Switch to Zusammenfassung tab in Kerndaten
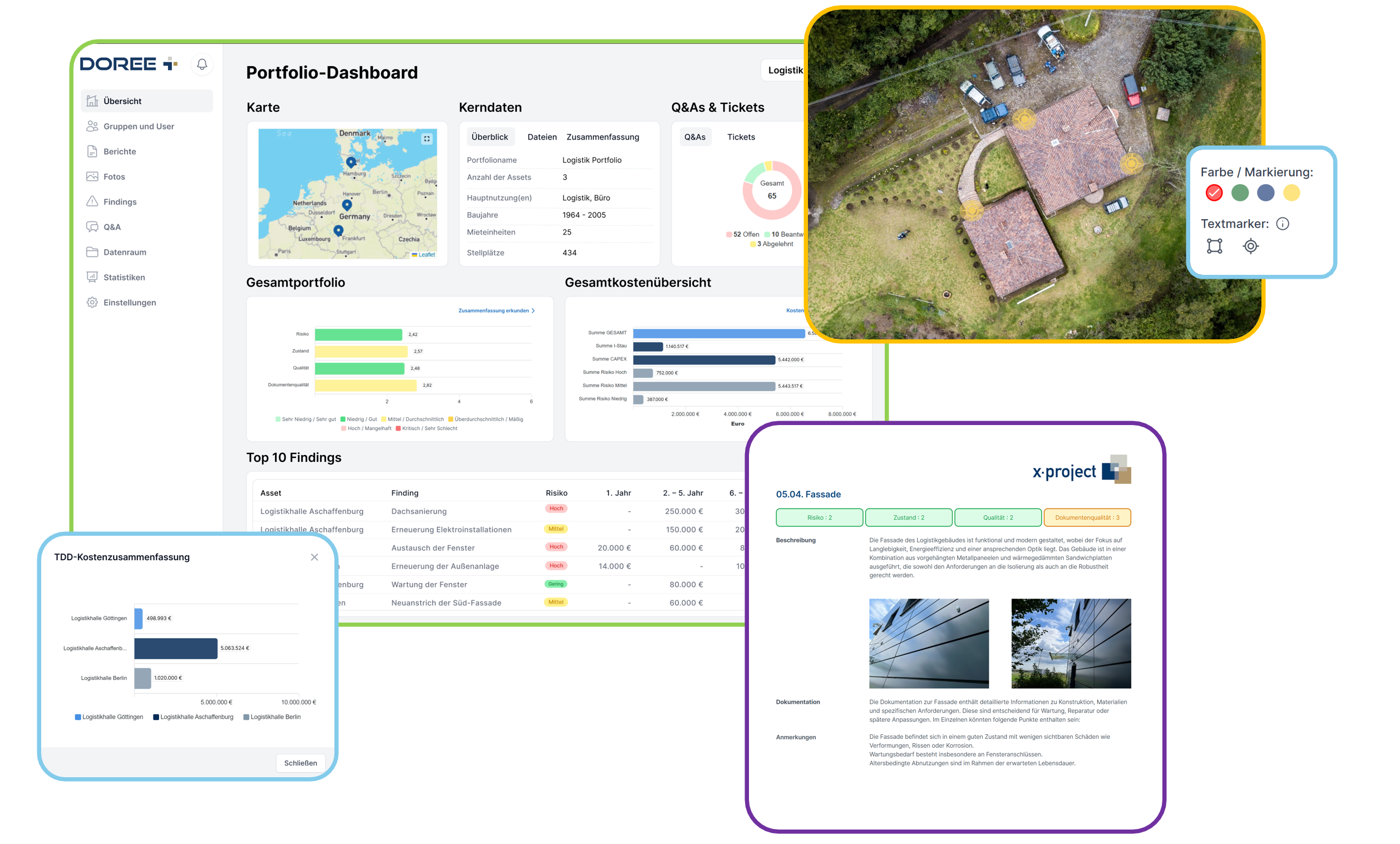Viewport: 1400px width, 844px height. point(603,137)
